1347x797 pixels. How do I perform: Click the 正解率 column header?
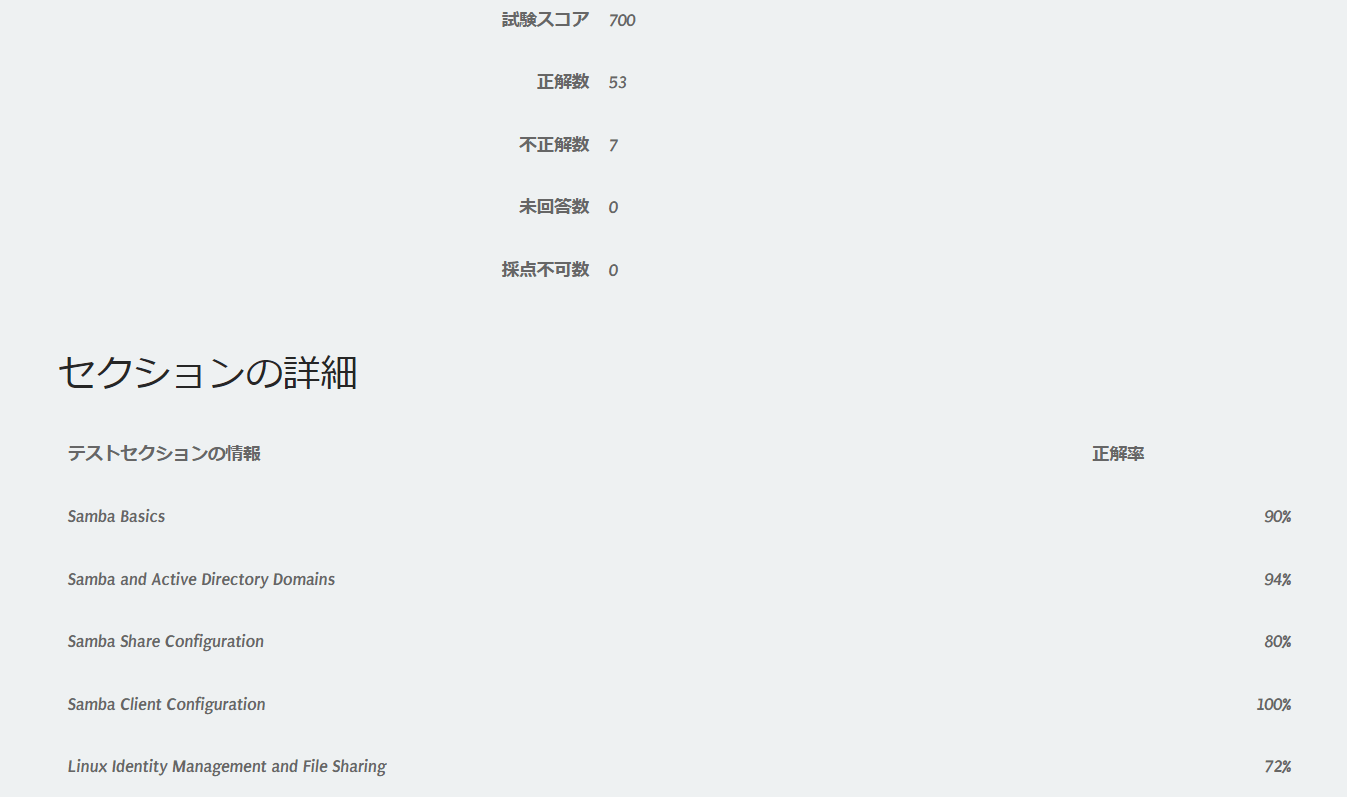1118,454
